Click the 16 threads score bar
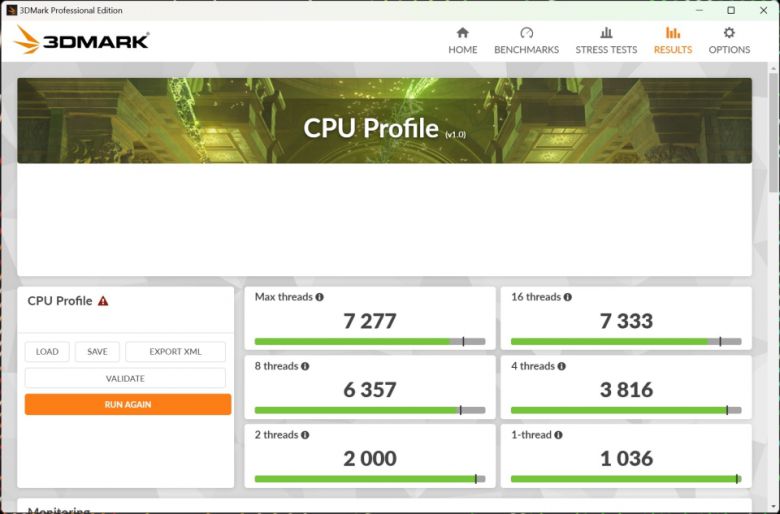 (626, 342)
